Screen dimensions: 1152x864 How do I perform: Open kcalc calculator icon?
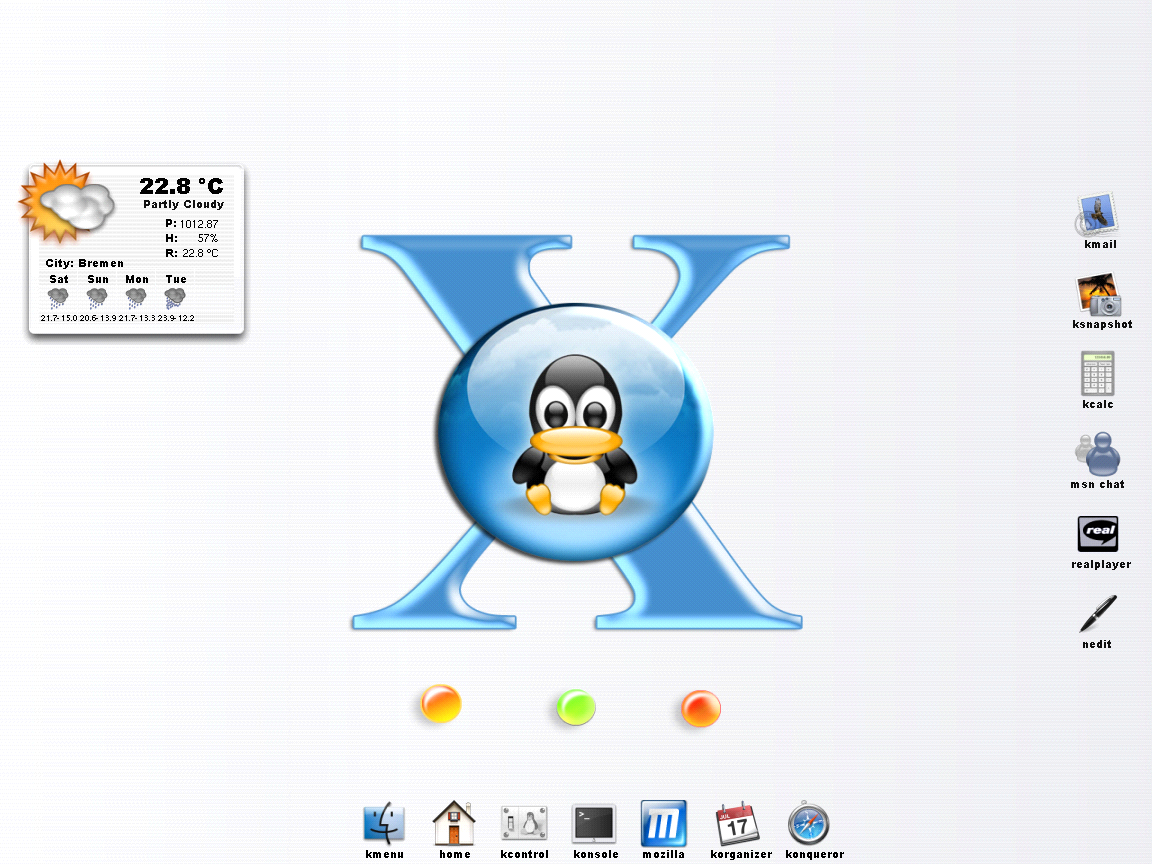point(1098,373)
